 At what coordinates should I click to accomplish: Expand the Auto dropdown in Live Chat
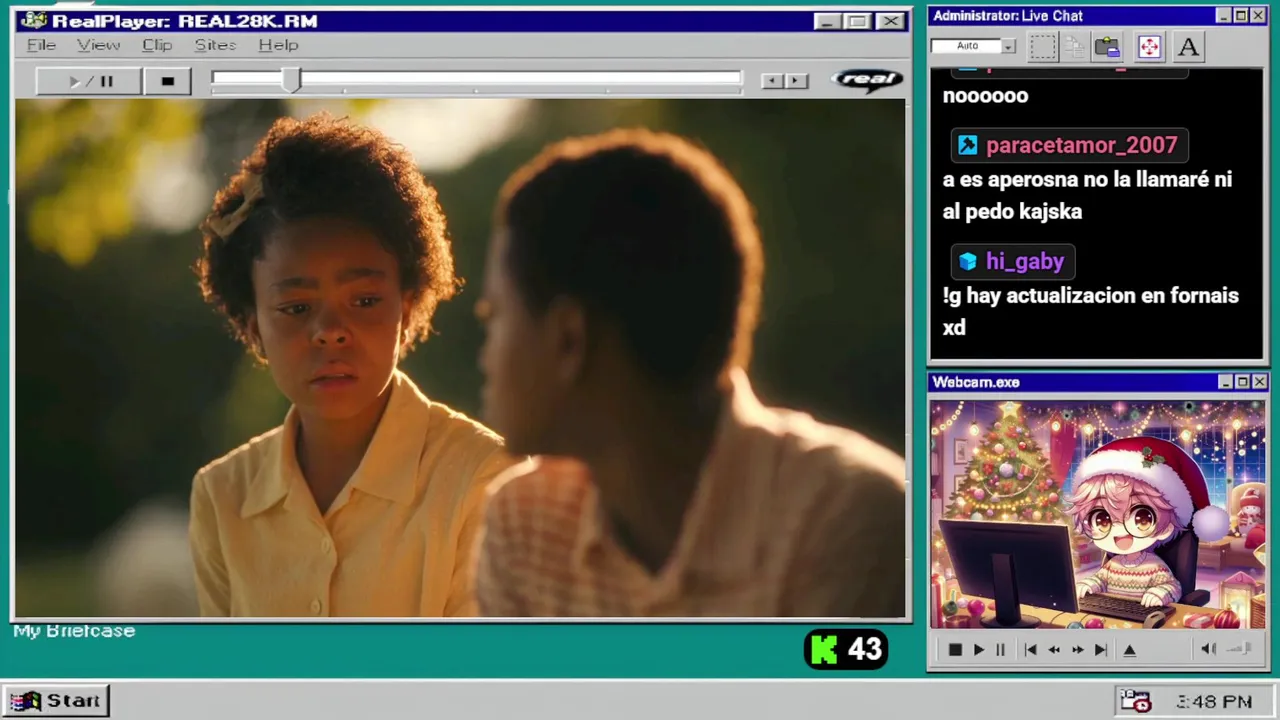click(1009, 46)
